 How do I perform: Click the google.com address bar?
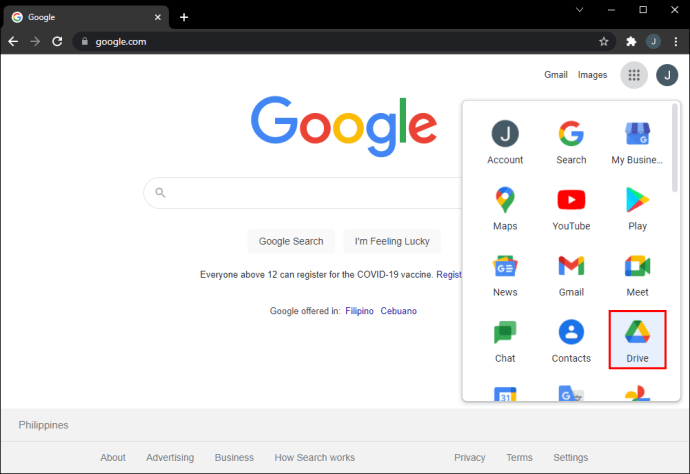[344, 41]
